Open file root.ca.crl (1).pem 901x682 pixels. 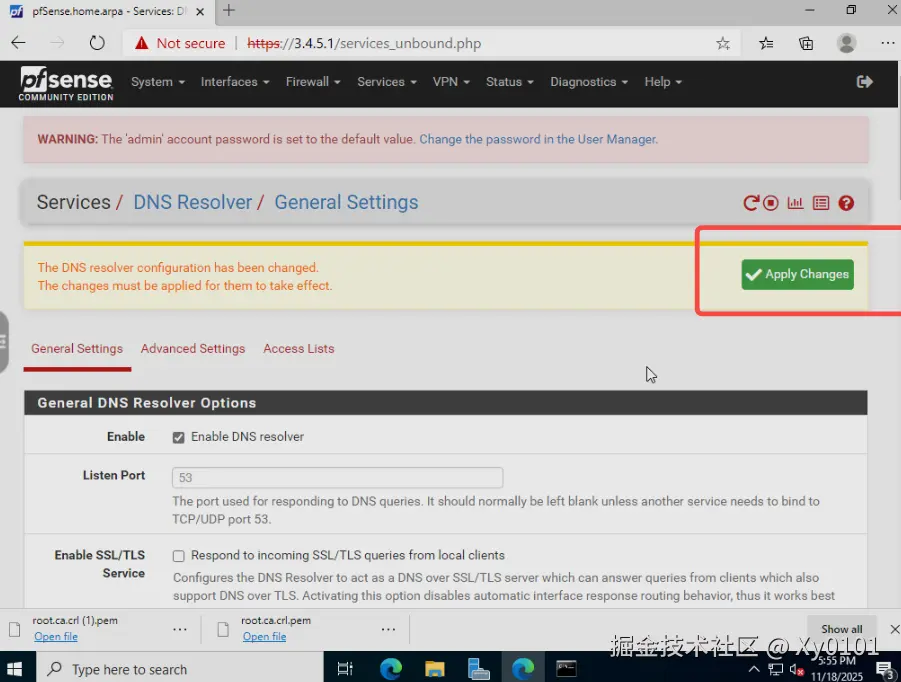click(56, 637)
